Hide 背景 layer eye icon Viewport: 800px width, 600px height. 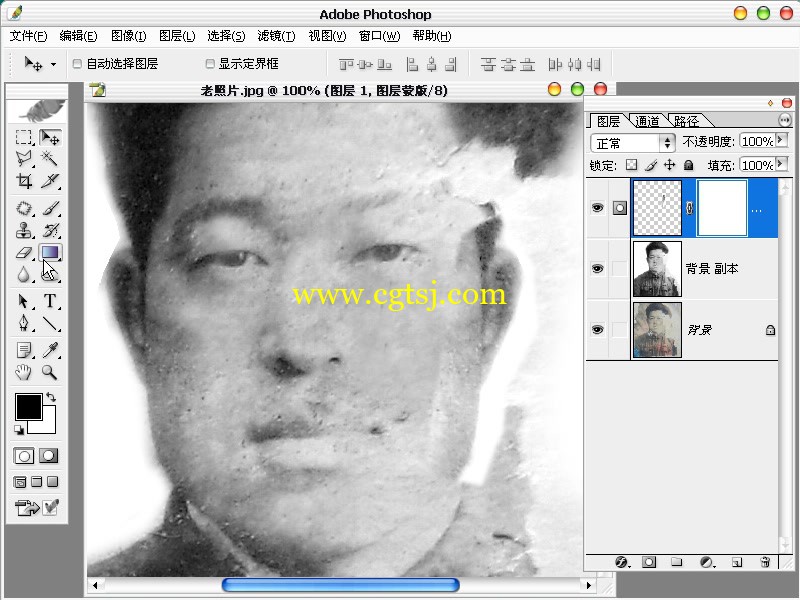[x=597, y=330]
